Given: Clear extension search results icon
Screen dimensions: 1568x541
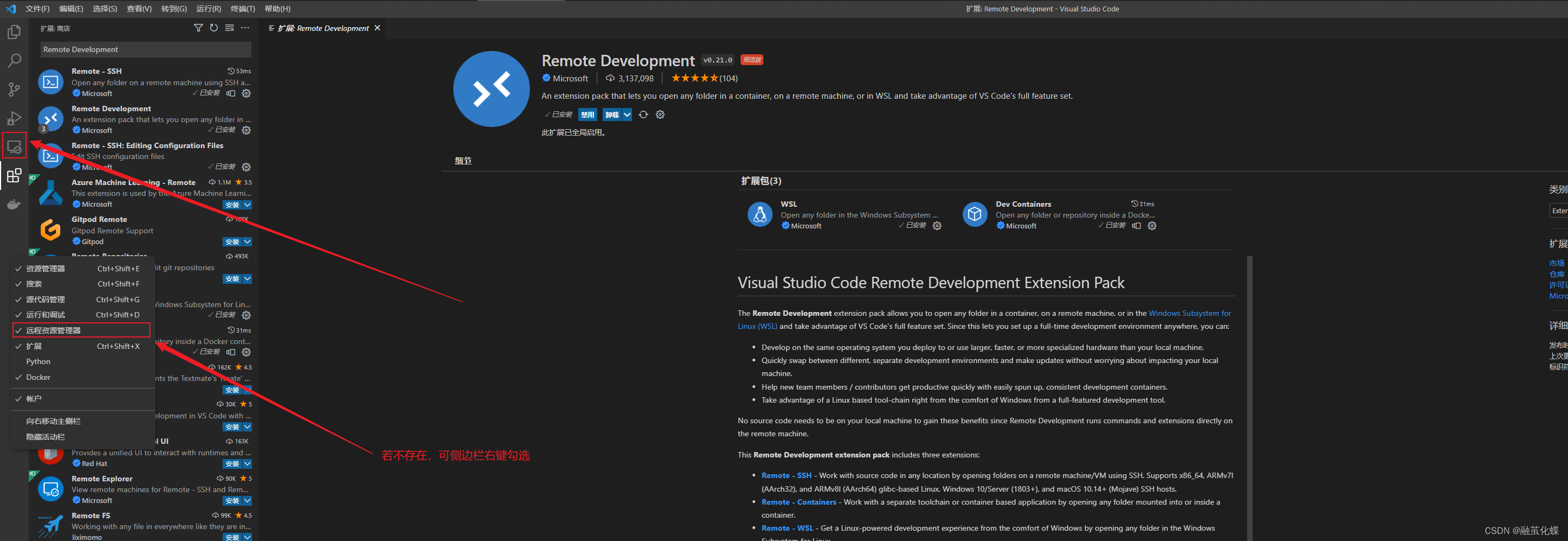Looking at the screenshot, I should point(230,28).
